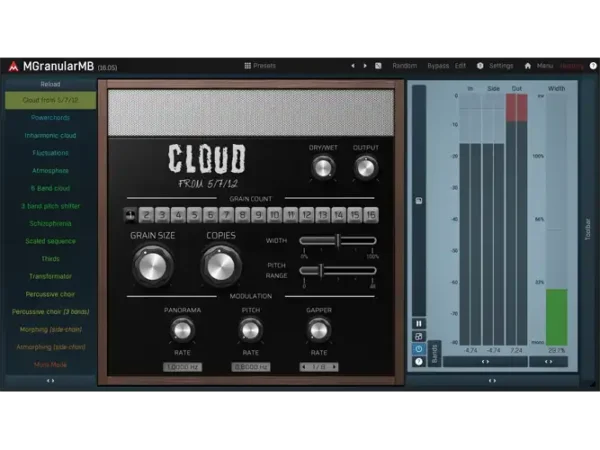Image resolution: width=600 pixels, height=450 pixels.
Task: Collapse meter panel using bottom arrows bar
Action: click(x=492, y=381)
